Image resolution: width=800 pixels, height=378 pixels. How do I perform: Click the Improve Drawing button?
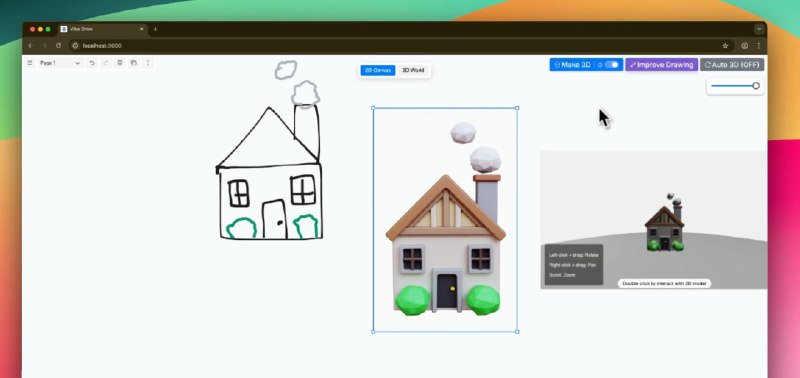662,65
